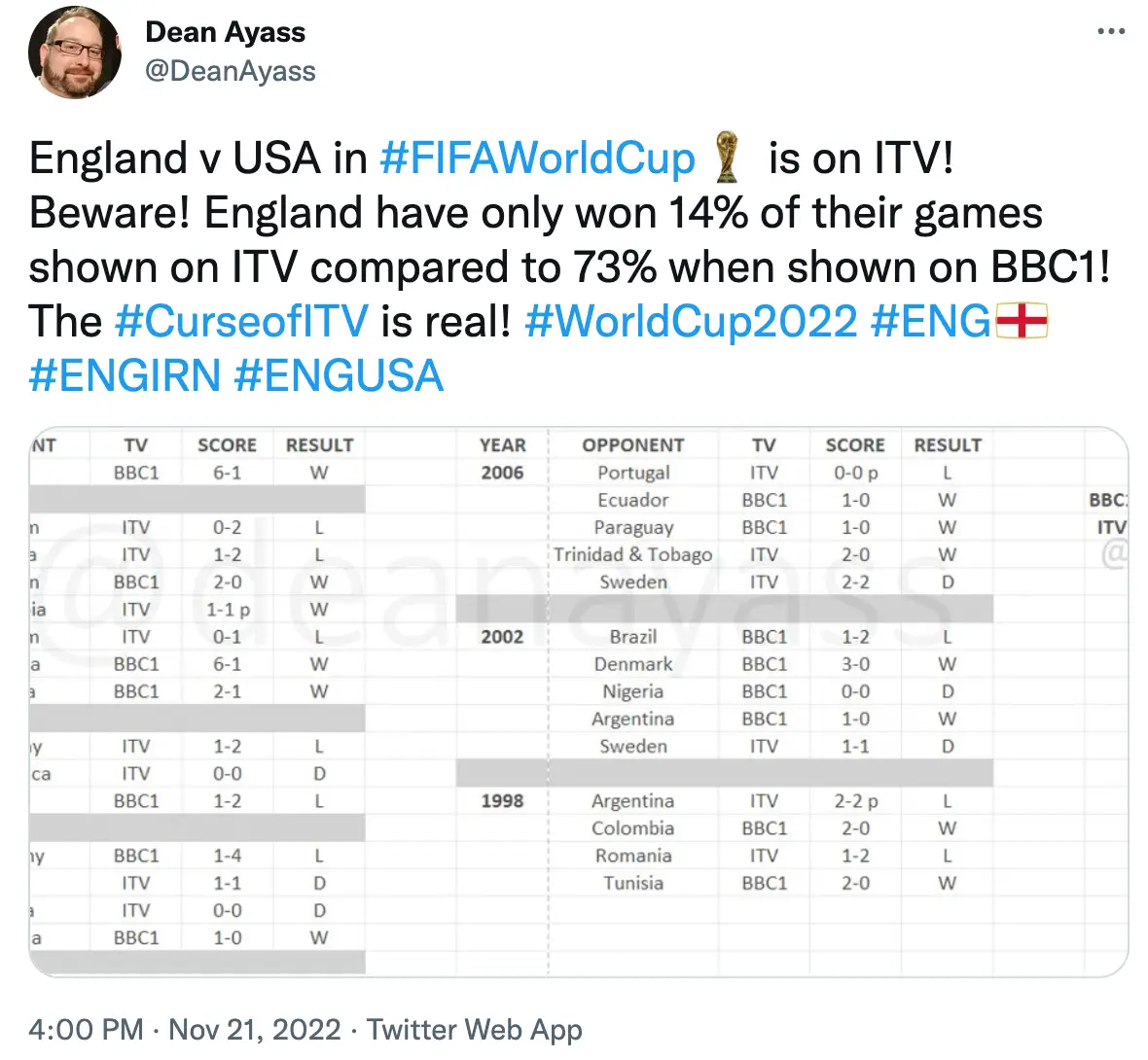Click the #ENG hashtag
The height and width of the screenshot is (1060, 1148).
coord(930,321)
